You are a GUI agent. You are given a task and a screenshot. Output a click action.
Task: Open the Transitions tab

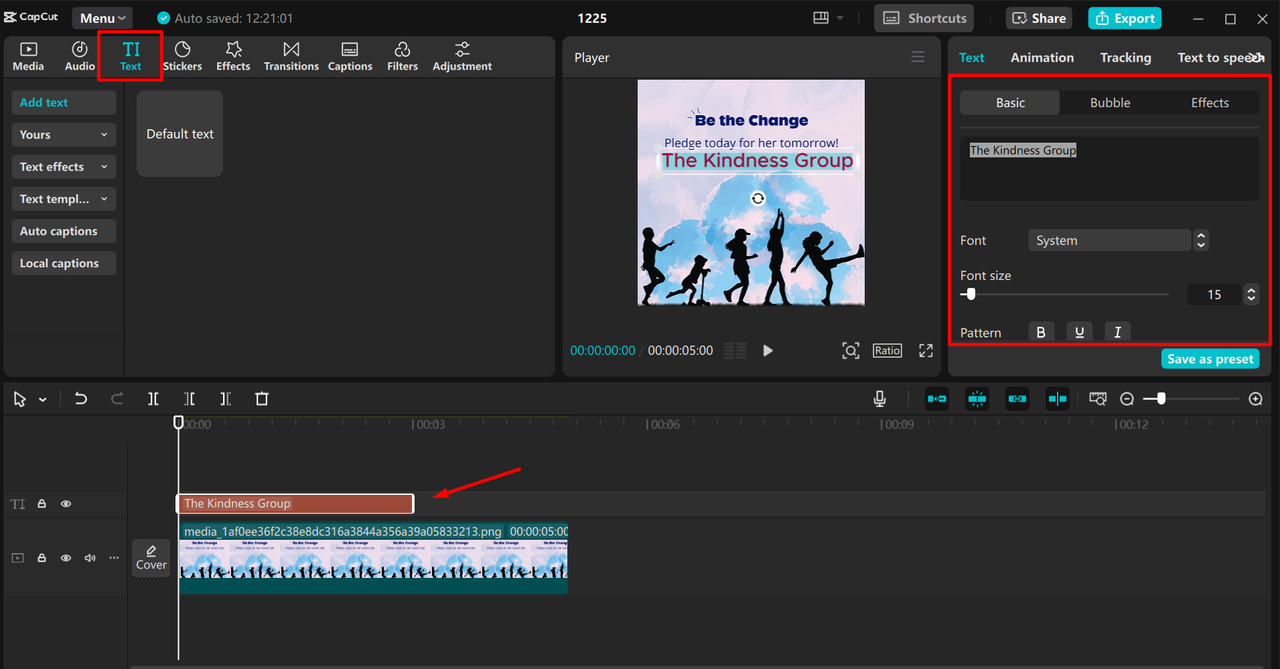(x=291, y=57)
